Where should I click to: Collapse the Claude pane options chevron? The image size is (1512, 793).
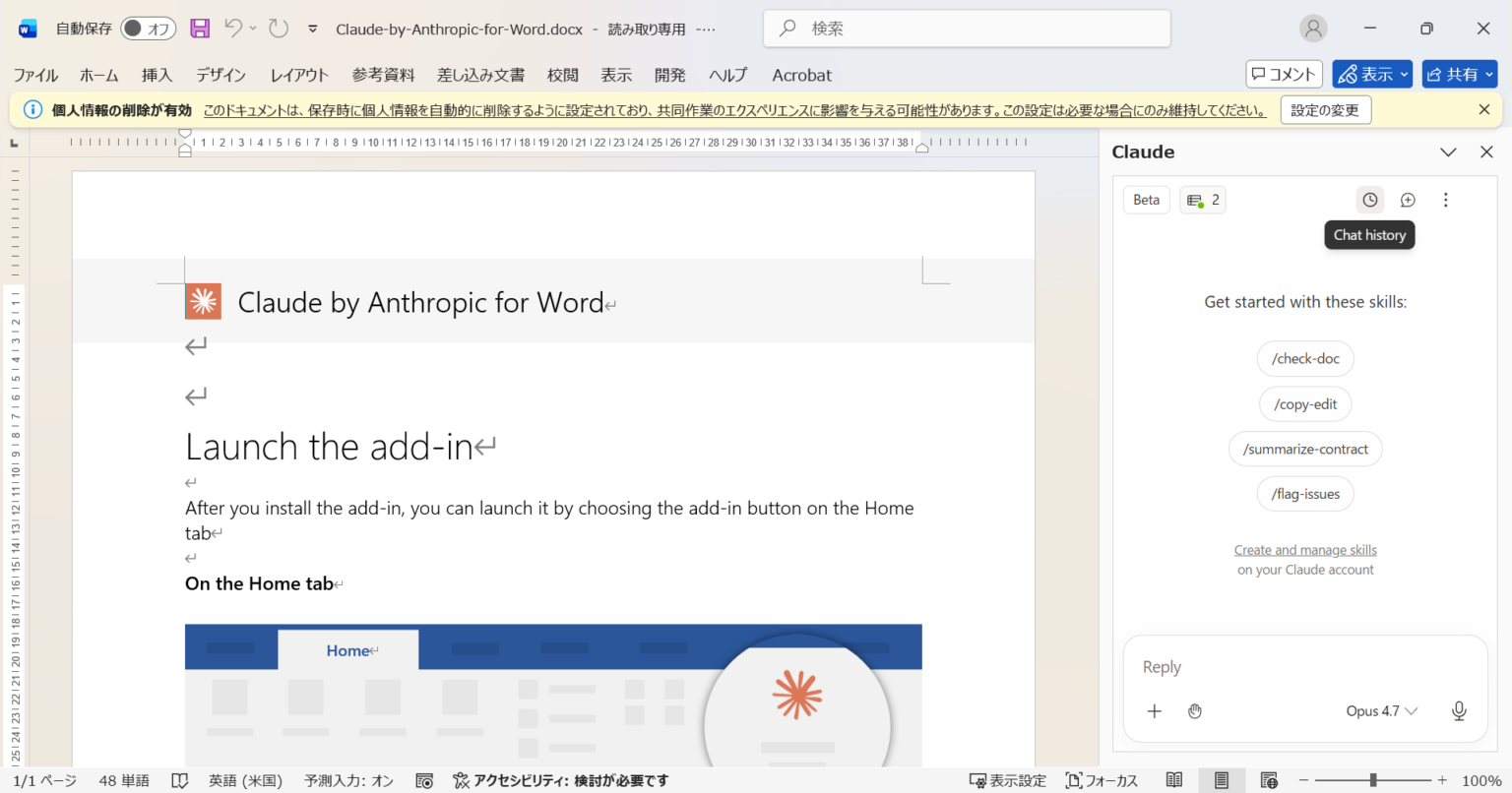coord(1448,152)
